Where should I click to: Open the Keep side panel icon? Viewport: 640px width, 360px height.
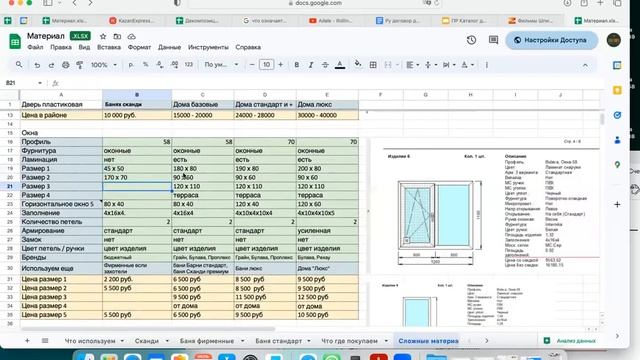[617, 90]
